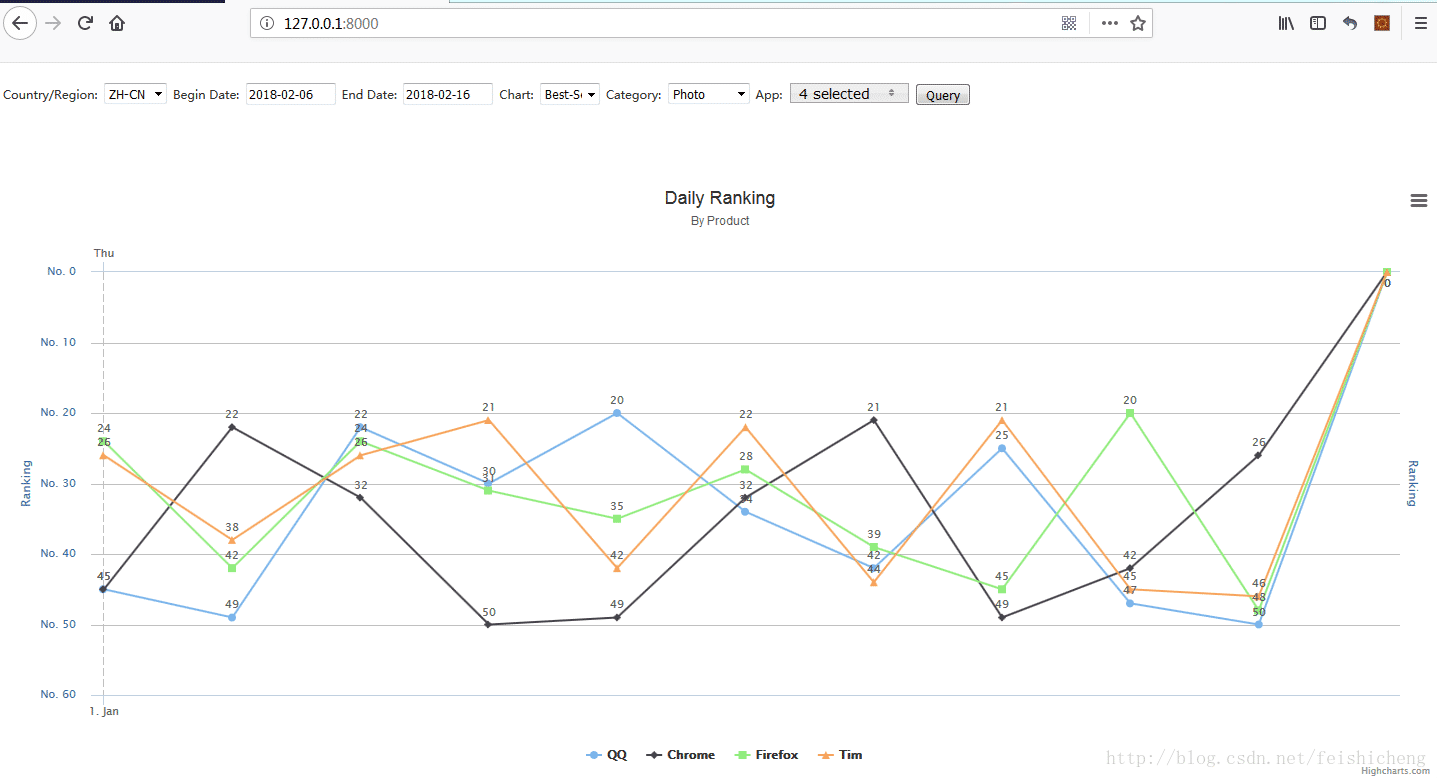The image size is (1437, 778).
Task: Click the Thu label above the chart
Action: [104, 253]
